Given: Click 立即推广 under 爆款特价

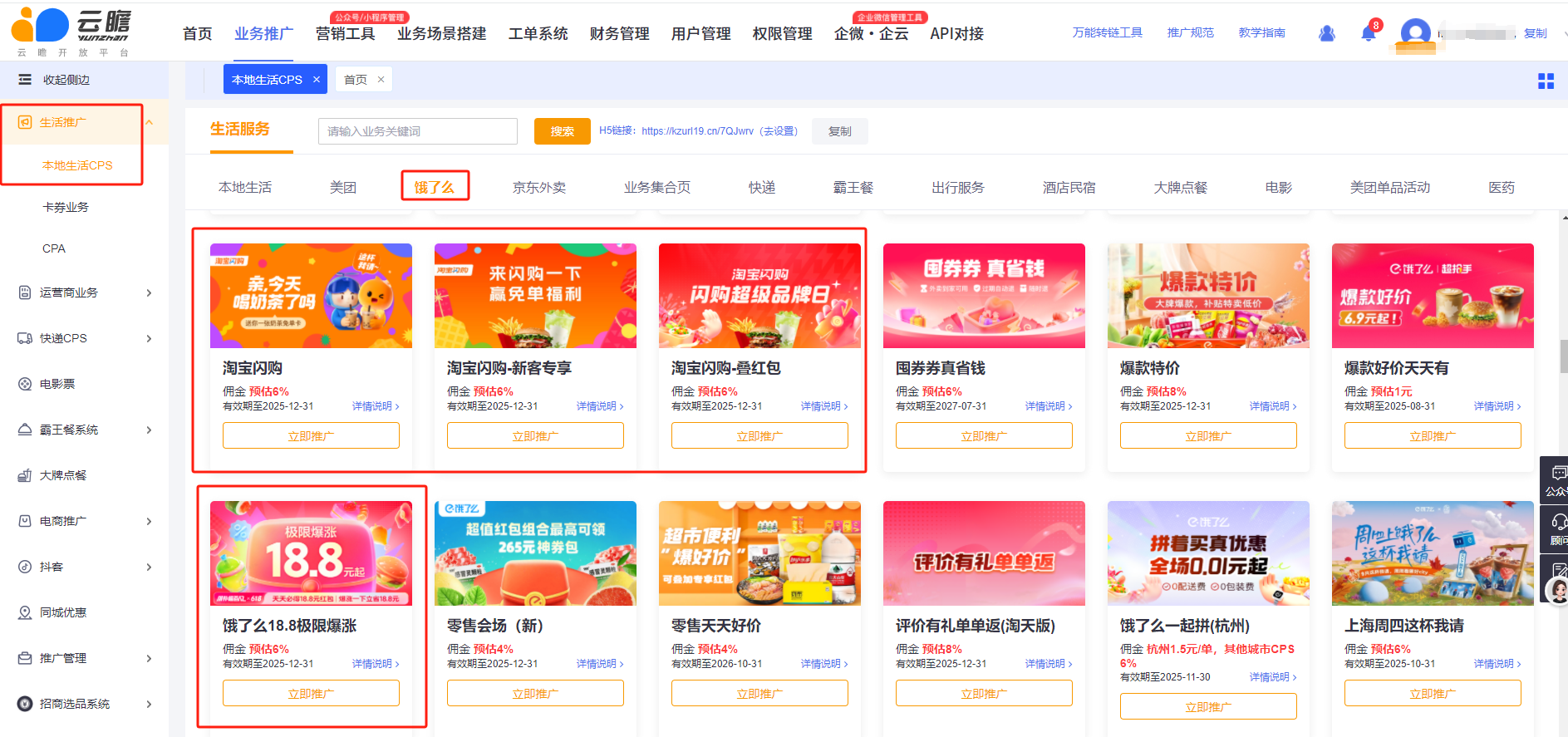Looking at the screenshot, I should [x=1208, y=436].
